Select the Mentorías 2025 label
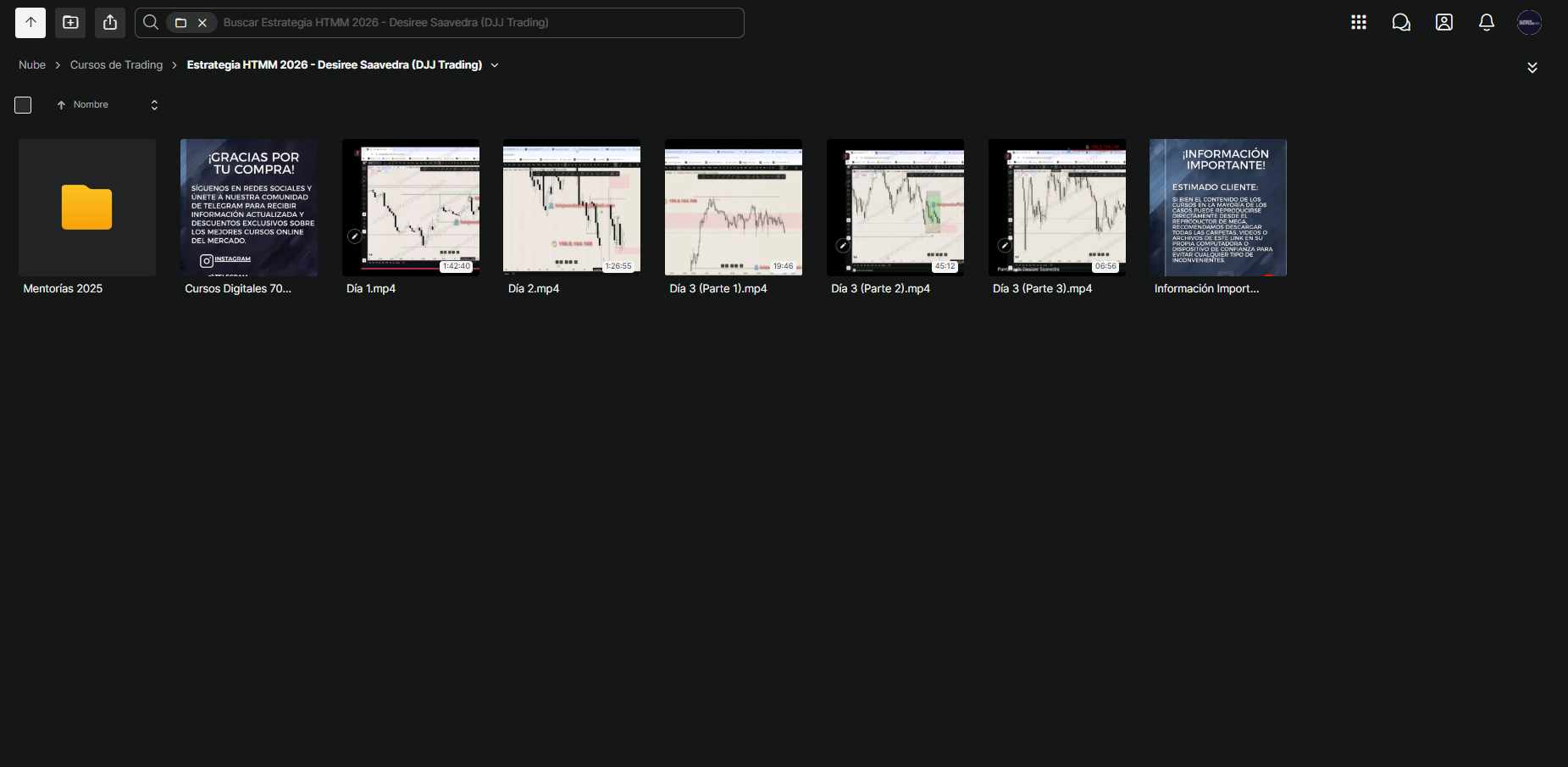 pyautogui.click(x=63, y=289)
